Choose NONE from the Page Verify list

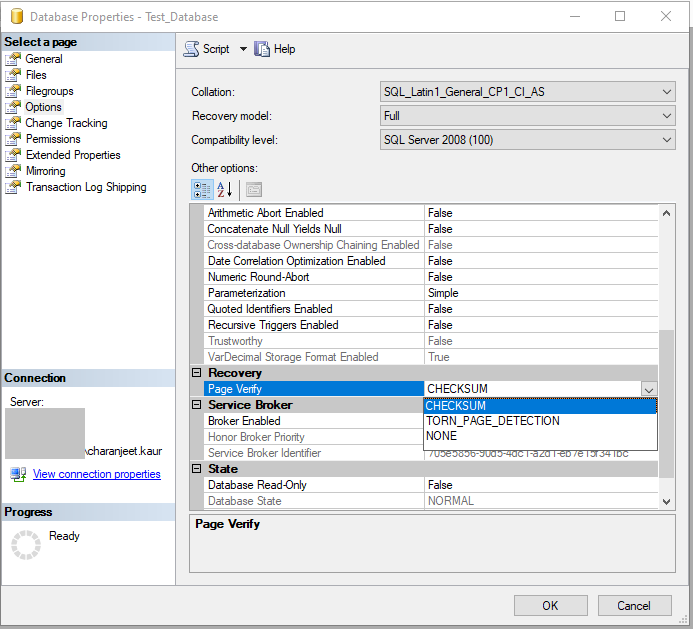[540, 436]
